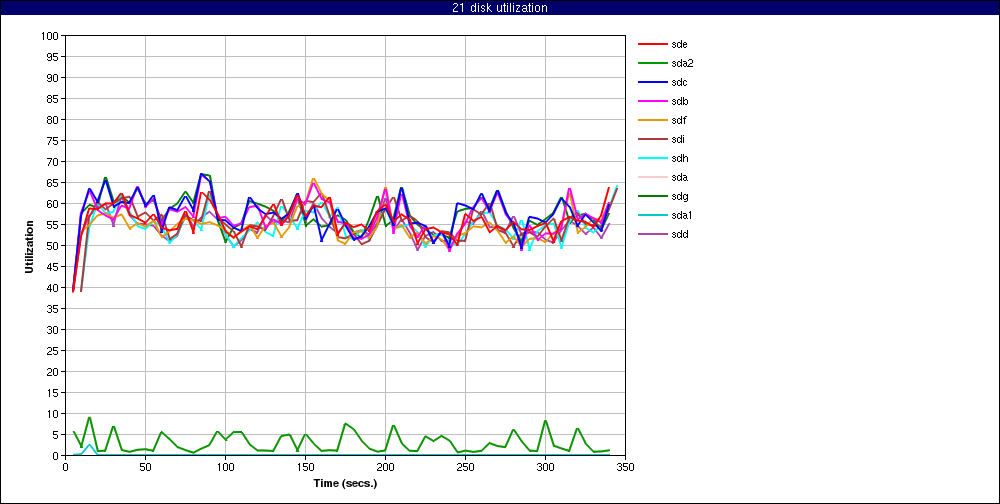Select the sdc legend label
This screenshot has width=1000, height=504.
pos(679,82)
